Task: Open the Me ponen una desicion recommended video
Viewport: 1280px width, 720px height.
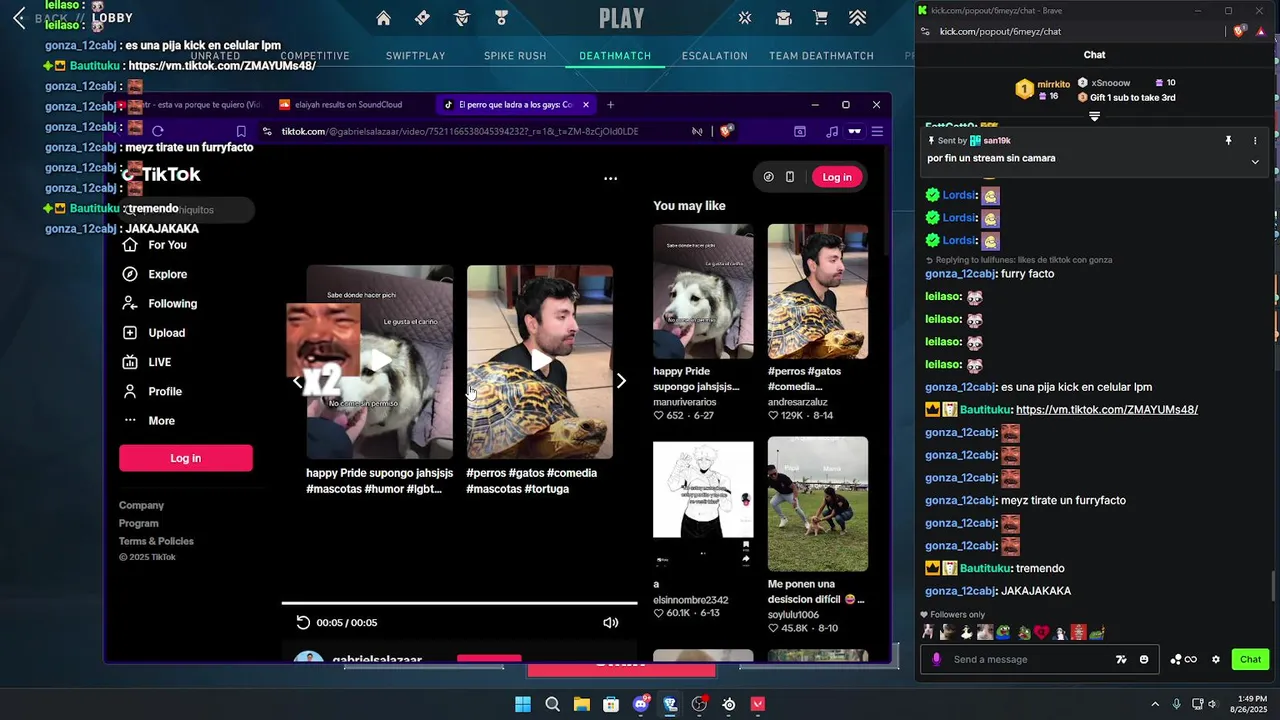Action: point(818,504)
